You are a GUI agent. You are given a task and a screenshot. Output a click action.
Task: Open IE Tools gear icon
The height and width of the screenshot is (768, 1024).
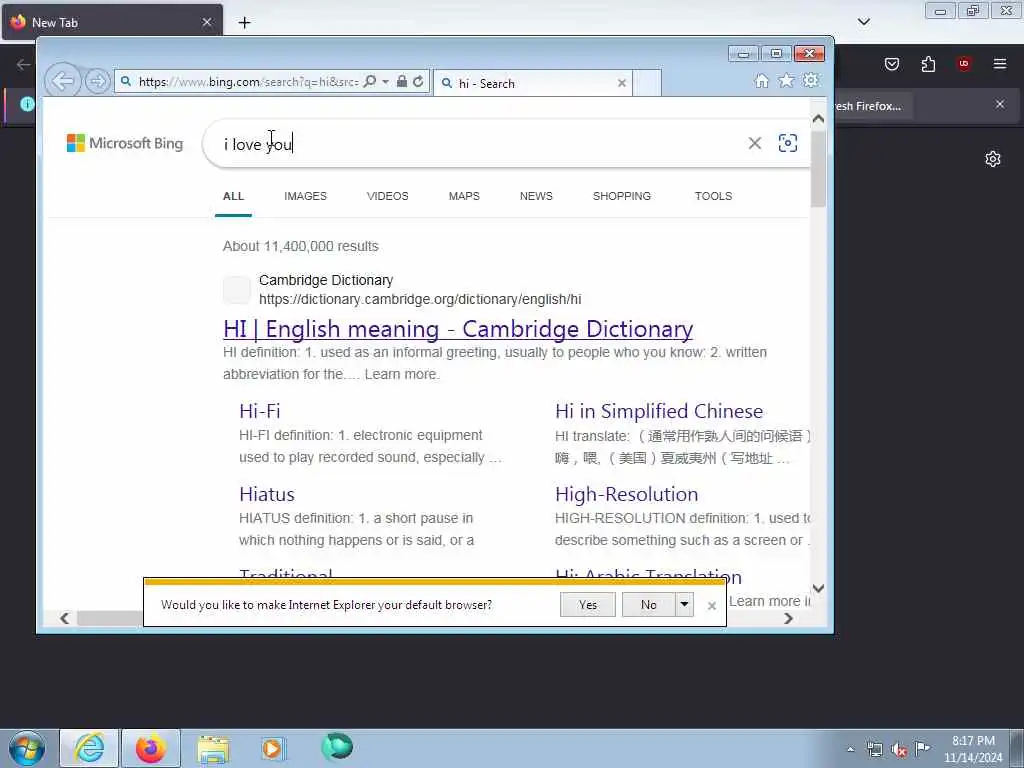click(x=810, y=80)
